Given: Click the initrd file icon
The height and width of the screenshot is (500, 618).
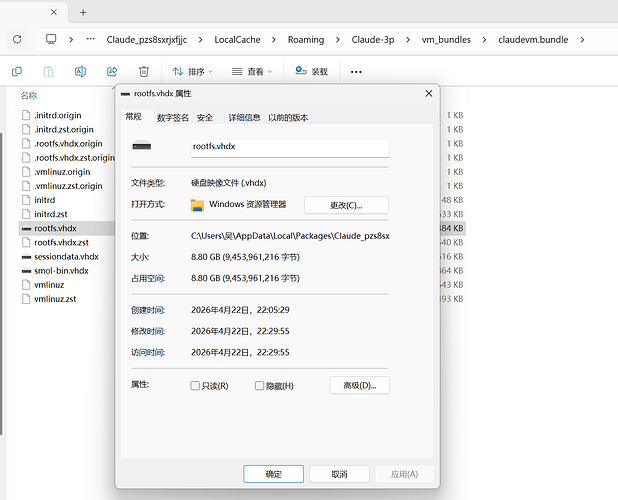Looking at the screenshot, I should point(26,200).
